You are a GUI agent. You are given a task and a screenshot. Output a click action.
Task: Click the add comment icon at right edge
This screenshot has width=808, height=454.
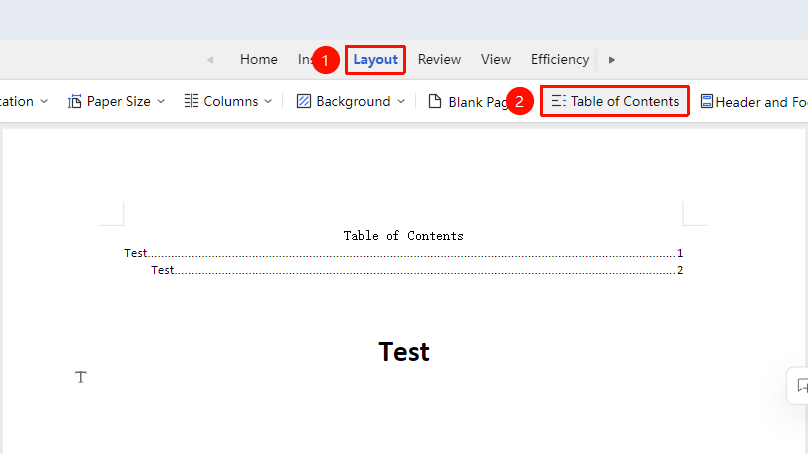802,385
